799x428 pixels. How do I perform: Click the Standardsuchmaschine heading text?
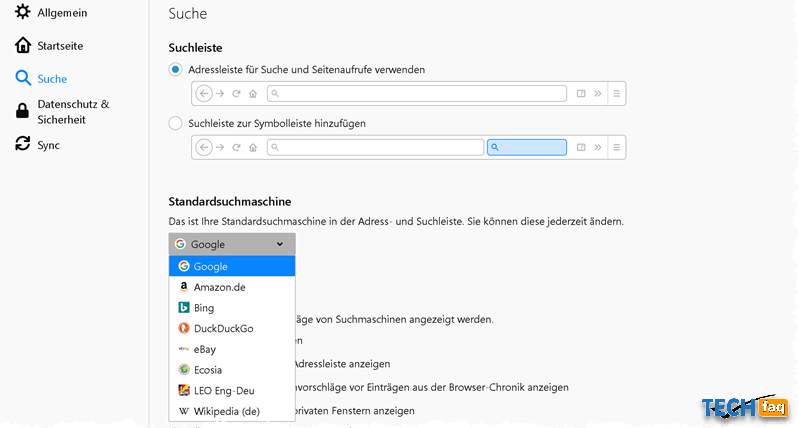coord(230,201)
